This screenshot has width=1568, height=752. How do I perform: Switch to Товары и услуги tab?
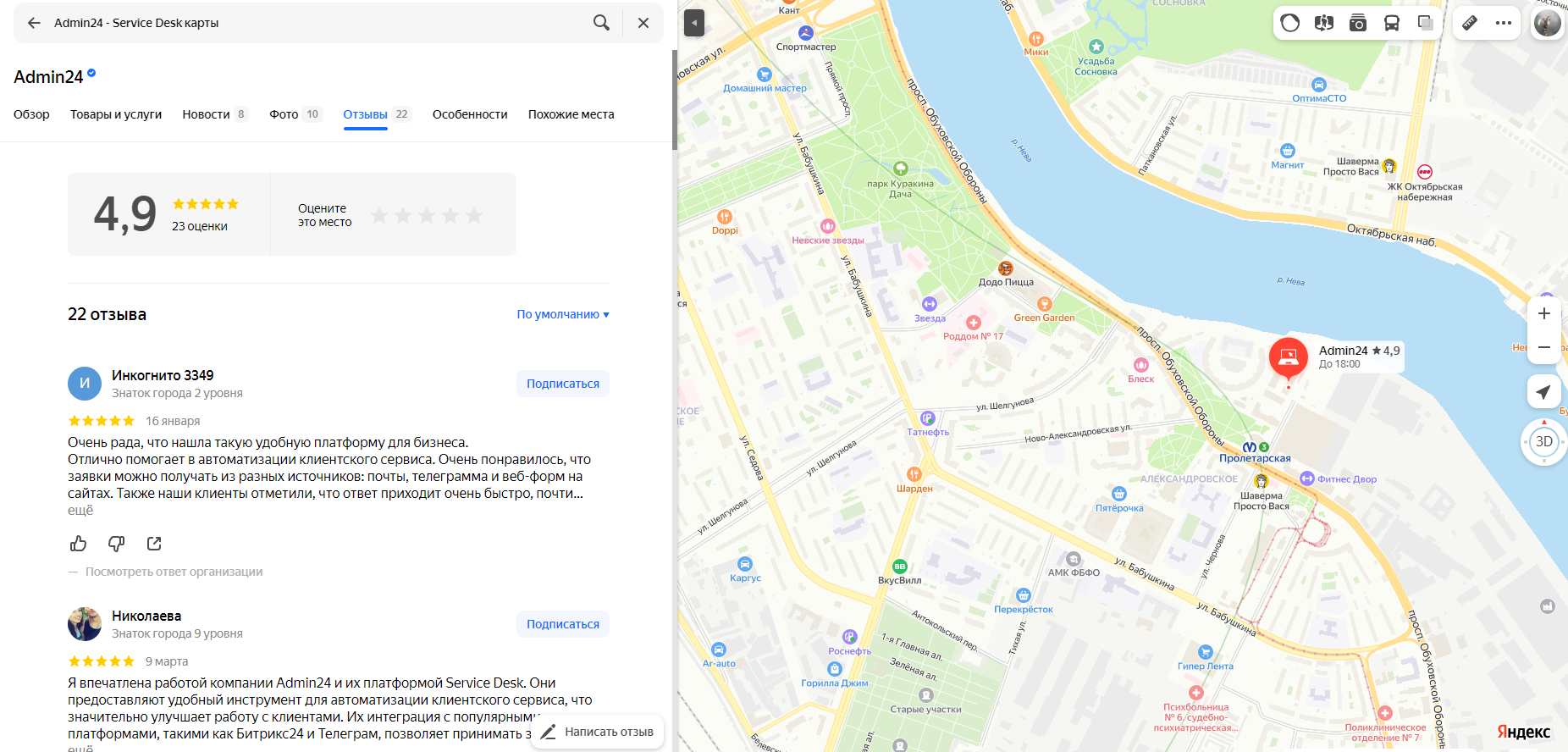click(x=116, y=114)
